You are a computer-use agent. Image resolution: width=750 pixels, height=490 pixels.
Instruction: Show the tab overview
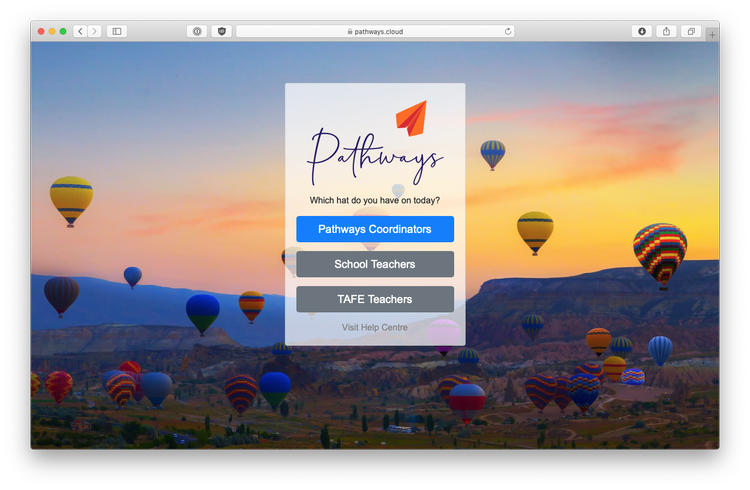coord(691,32)
